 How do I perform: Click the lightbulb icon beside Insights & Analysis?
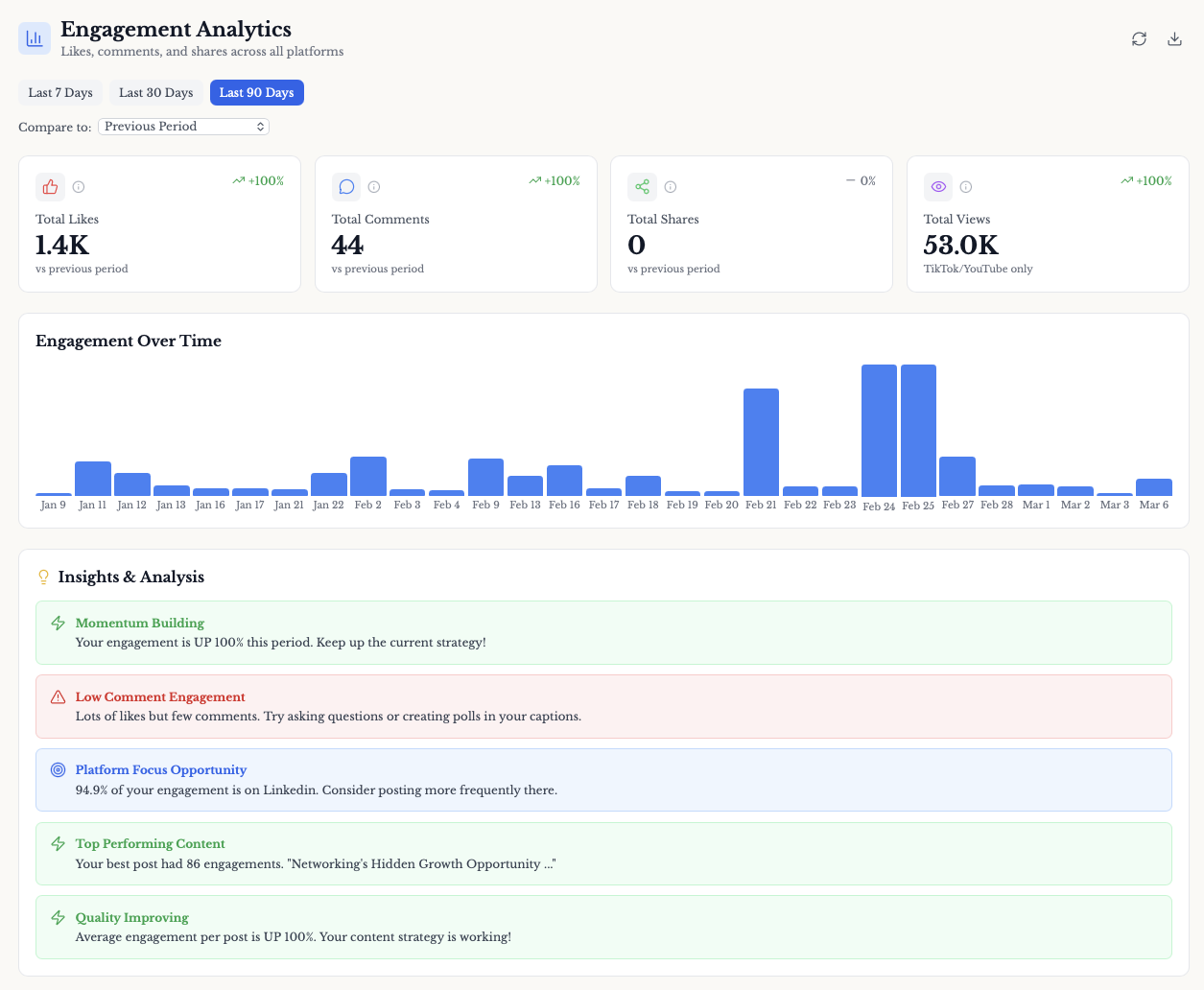[42, 577]
